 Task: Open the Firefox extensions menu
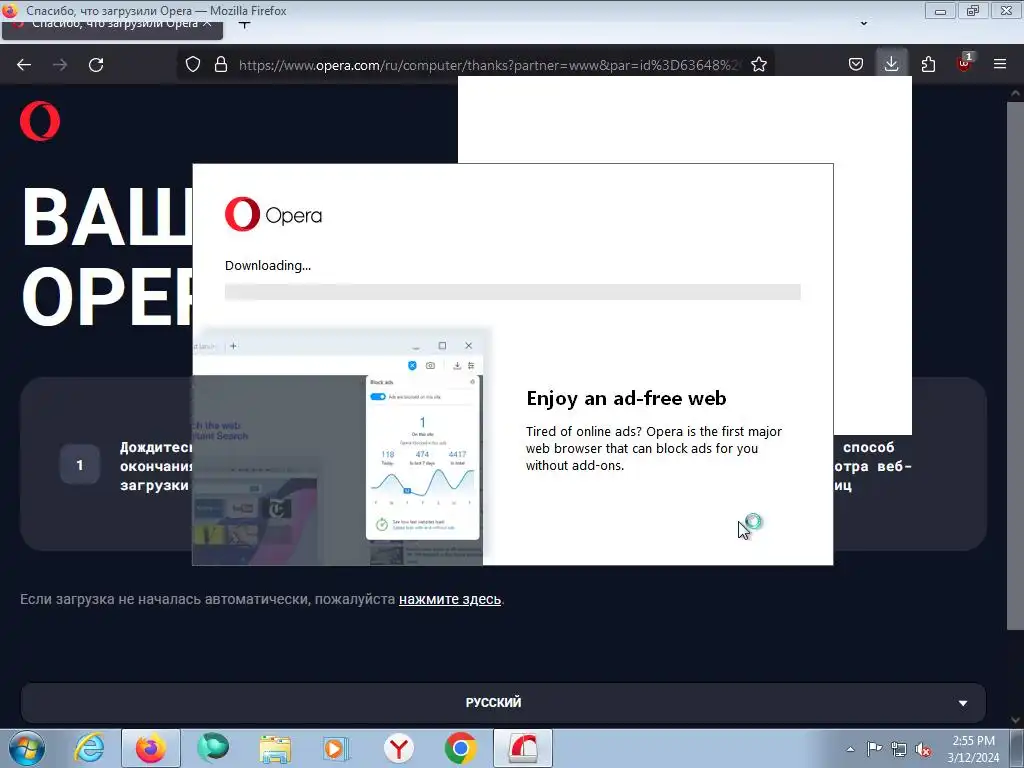click(x=928, y=65)
